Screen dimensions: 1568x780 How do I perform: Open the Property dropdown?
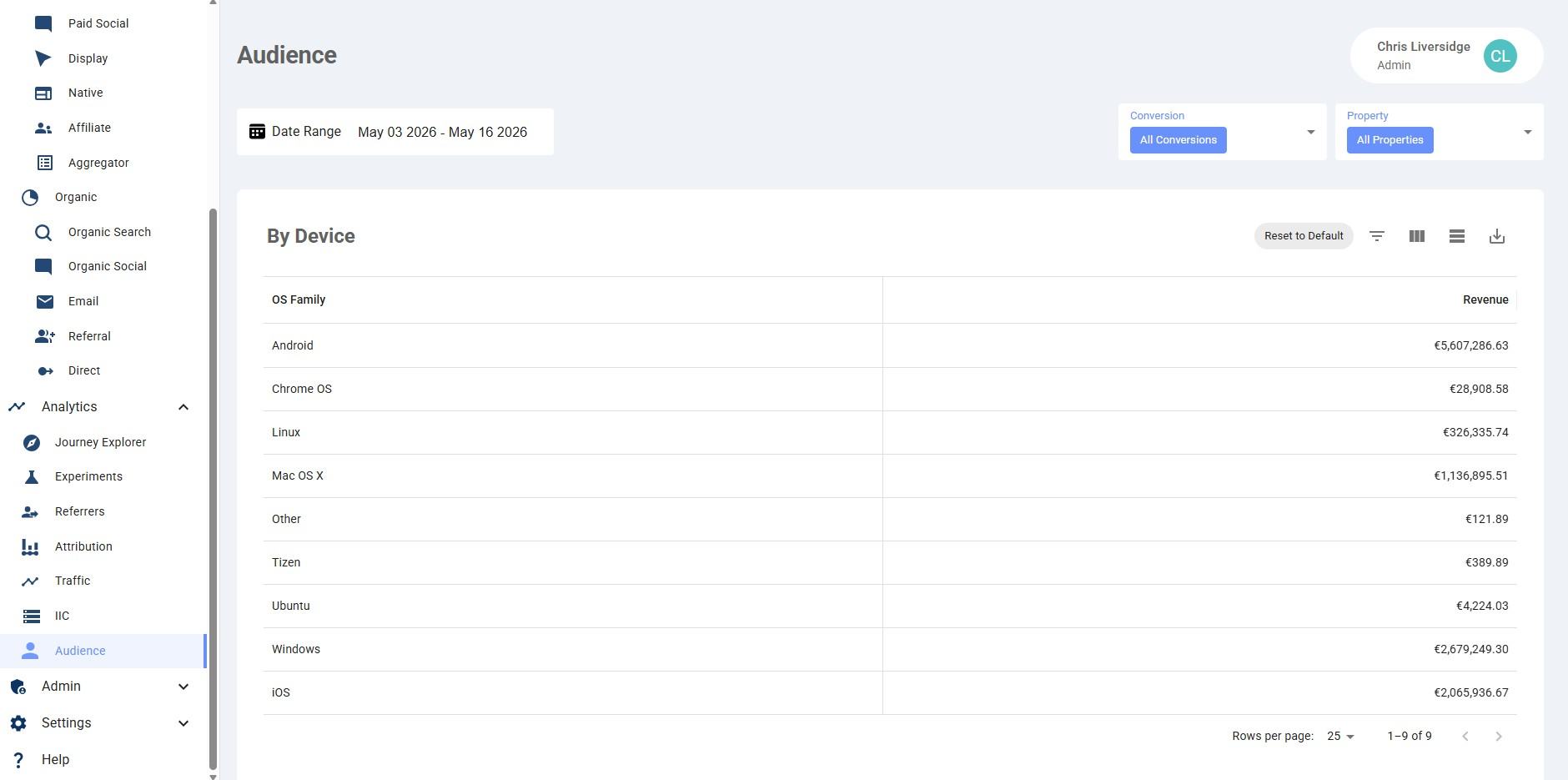(1439, 132)
